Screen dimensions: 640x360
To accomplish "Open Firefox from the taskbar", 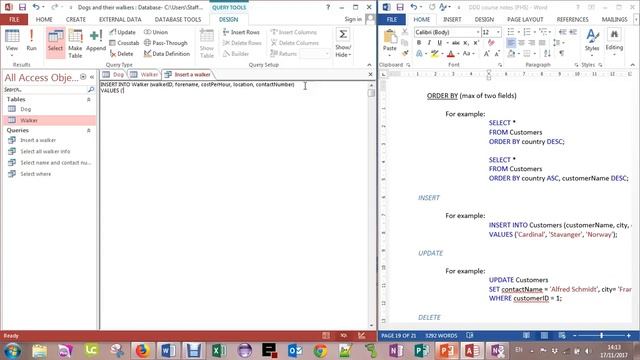I will pyautogui.click(x=142, y=350).
